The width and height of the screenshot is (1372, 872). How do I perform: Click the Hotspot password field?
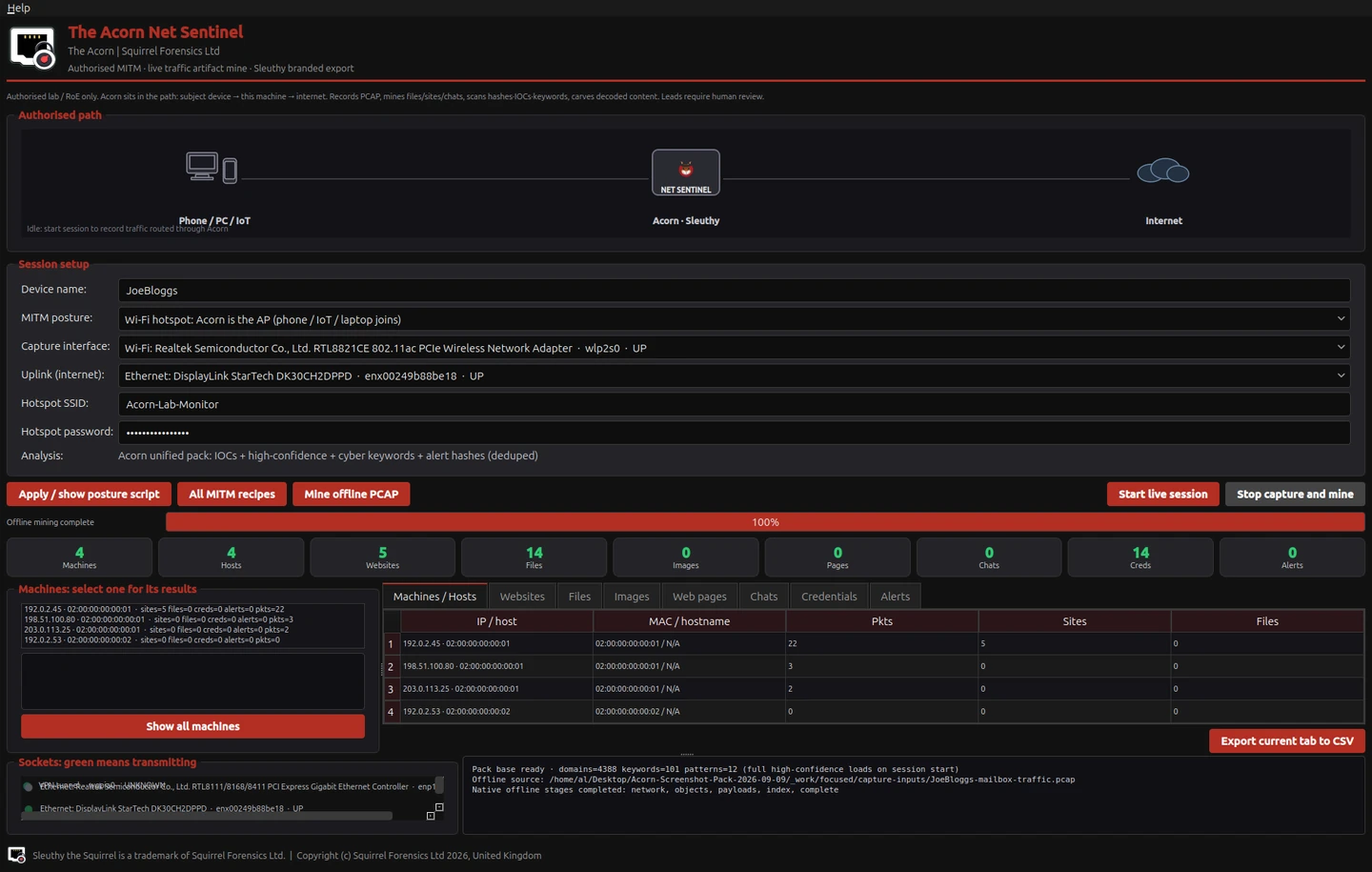pos(734,432)
